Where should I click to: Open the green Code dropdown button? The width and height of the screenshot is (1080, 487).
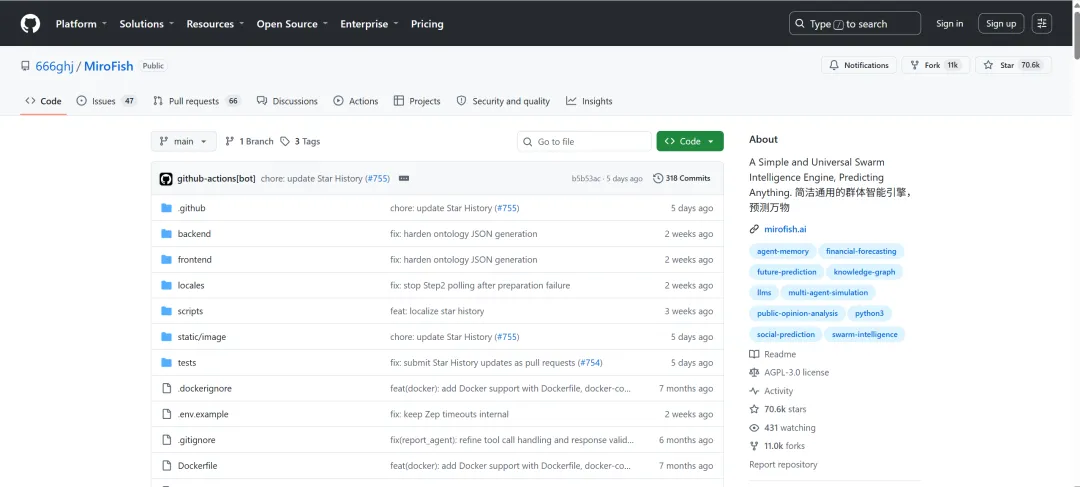690,141
